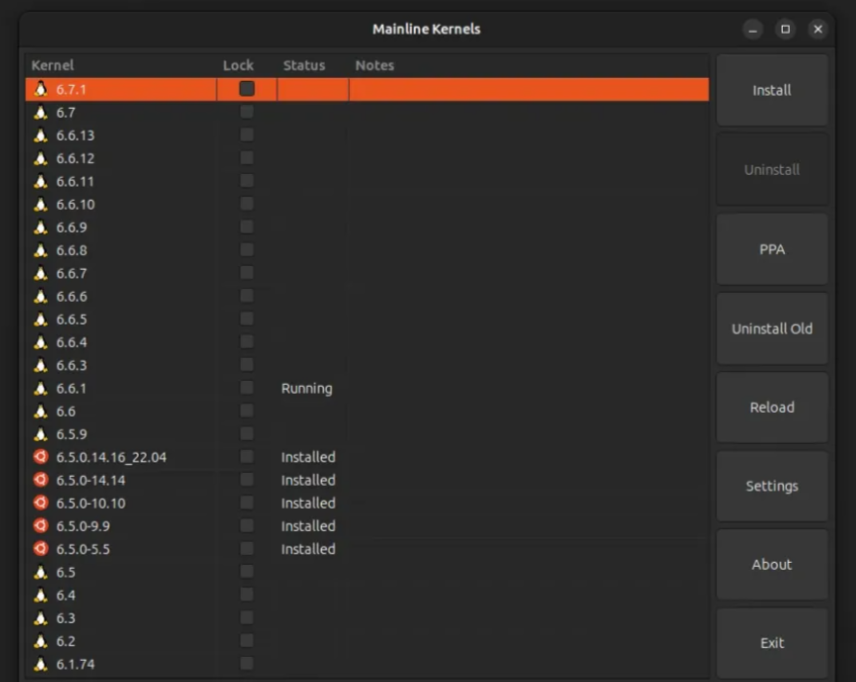Lock kernel 6.7 with its checkbox
This screenshot has height=682, width=856.
coord(247,112)
